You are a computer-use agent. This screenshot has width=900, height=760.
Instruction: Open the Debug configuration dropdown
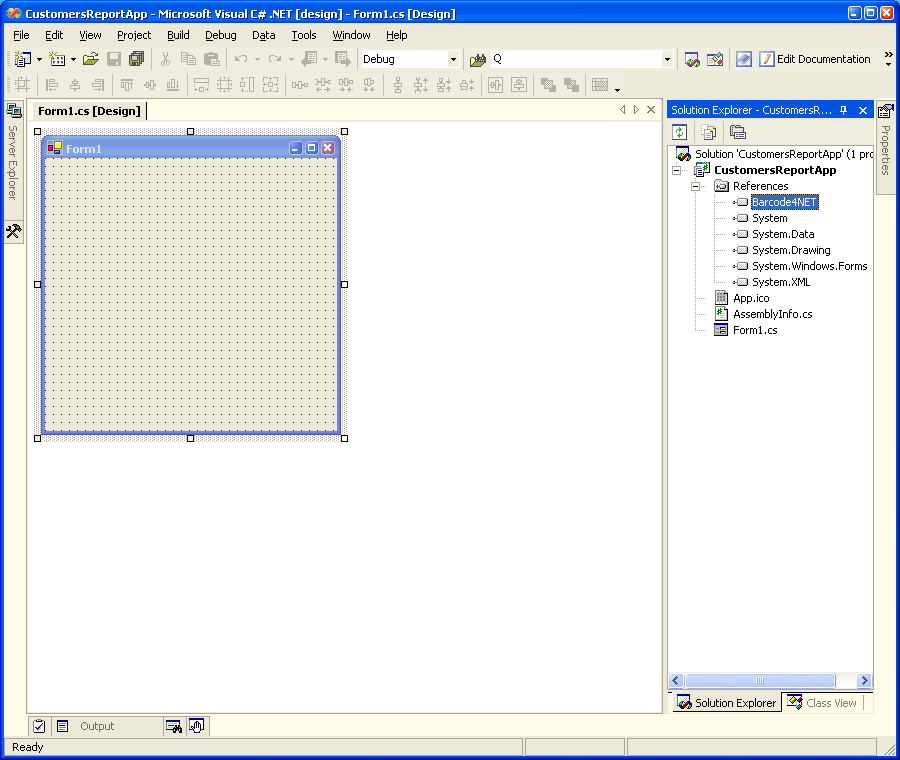pyautogui.click(x=453, y=59)
